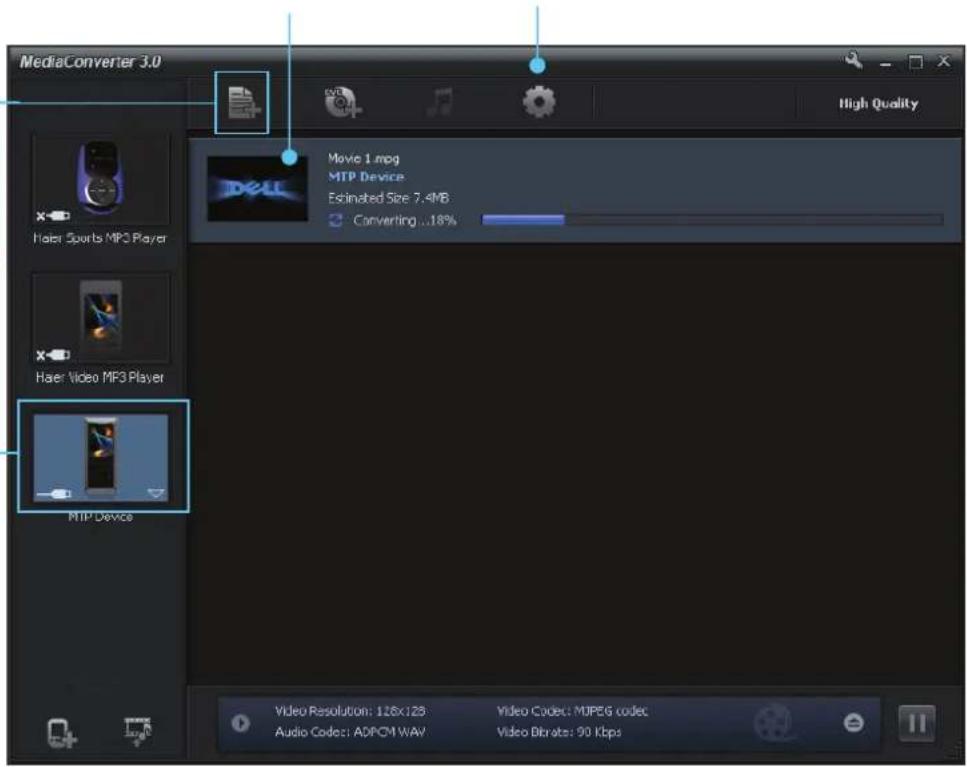Expand the MTP Device dropdown arrow

(156, 493)
